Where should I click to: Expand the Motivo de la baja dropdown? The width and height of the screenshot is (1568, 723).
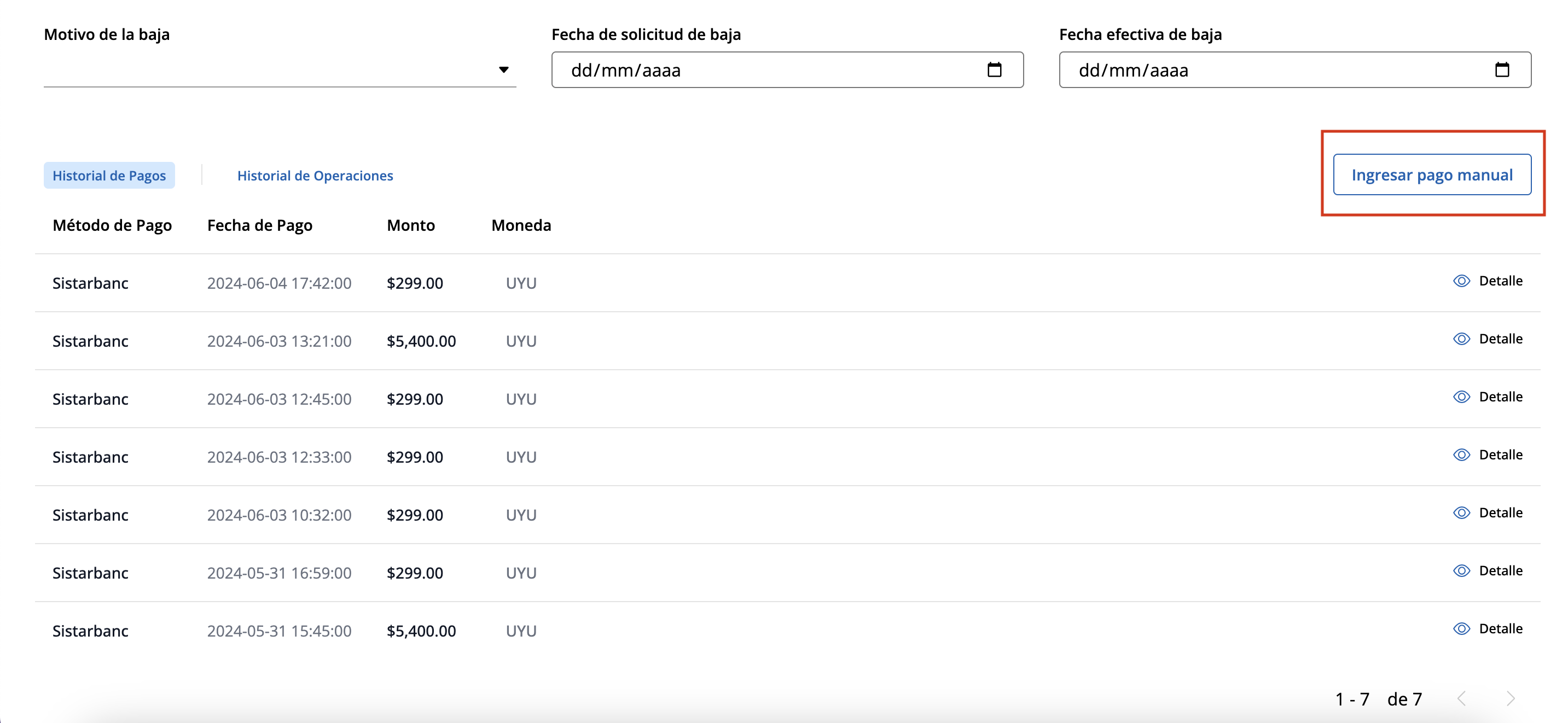(x=503, y=70)
